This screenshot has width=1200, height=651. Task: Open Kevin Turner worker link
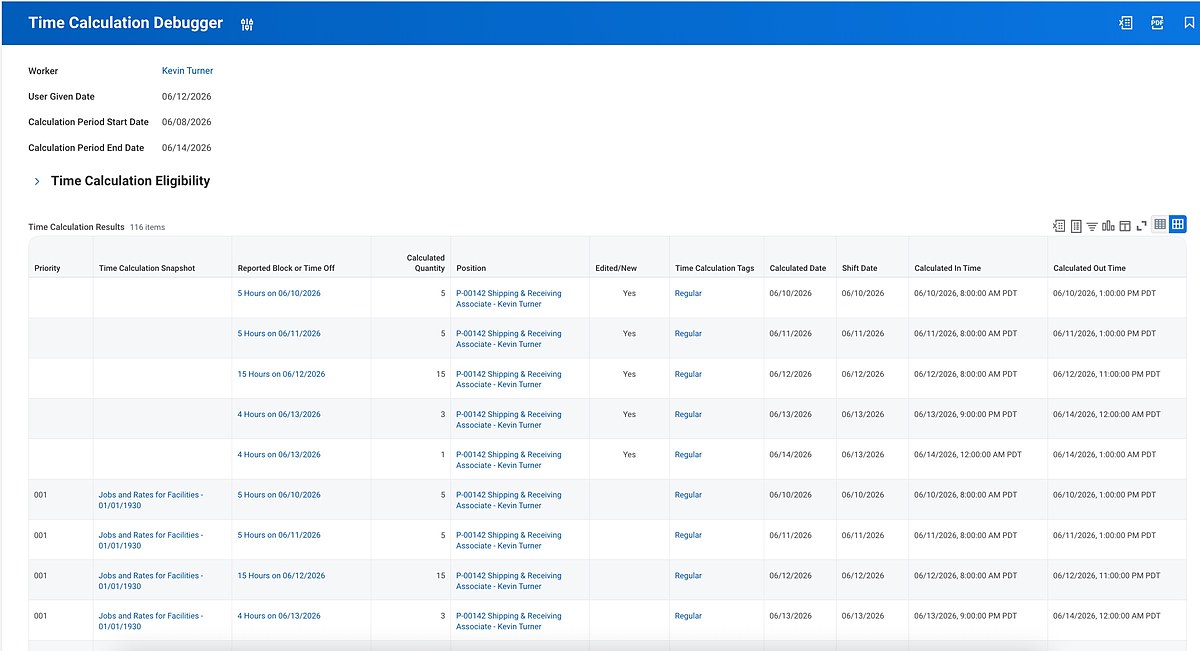187,71
